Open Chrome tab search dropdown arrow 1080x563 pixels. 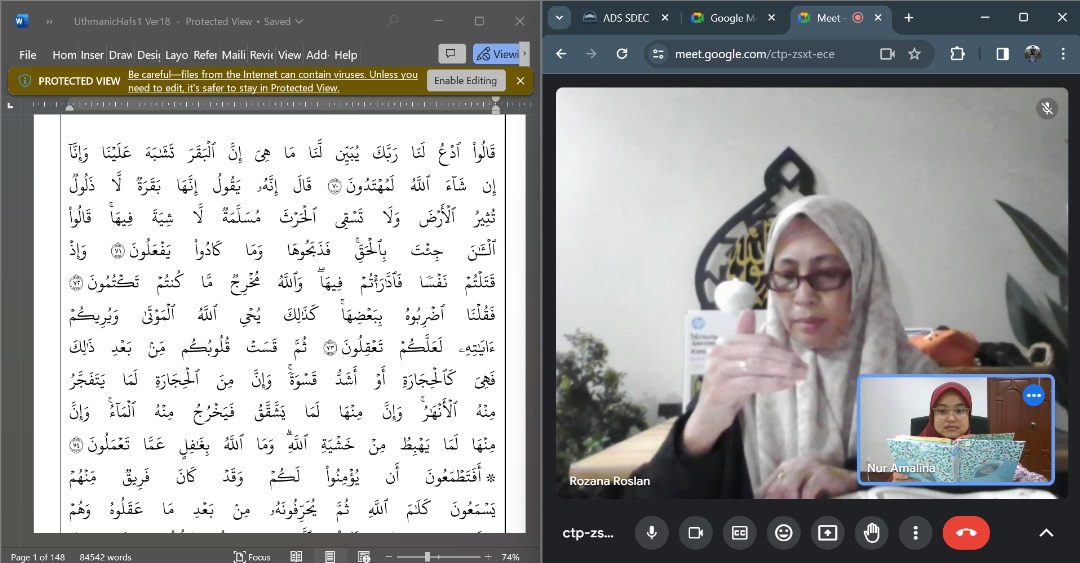pyautogui.click(x=559, y=18)
